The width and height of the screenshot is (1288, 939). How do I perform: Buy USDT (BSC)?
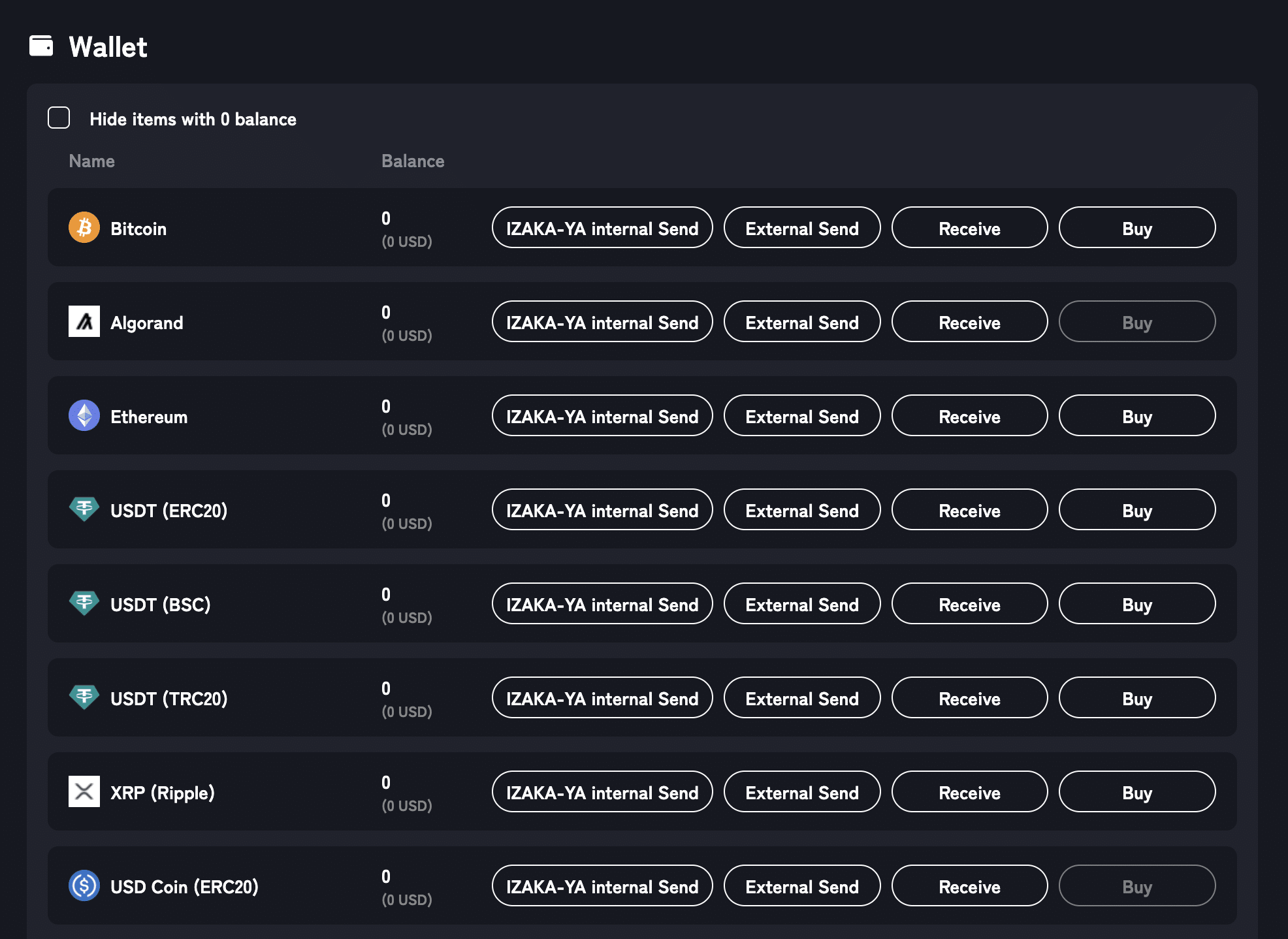[1136, 604]
